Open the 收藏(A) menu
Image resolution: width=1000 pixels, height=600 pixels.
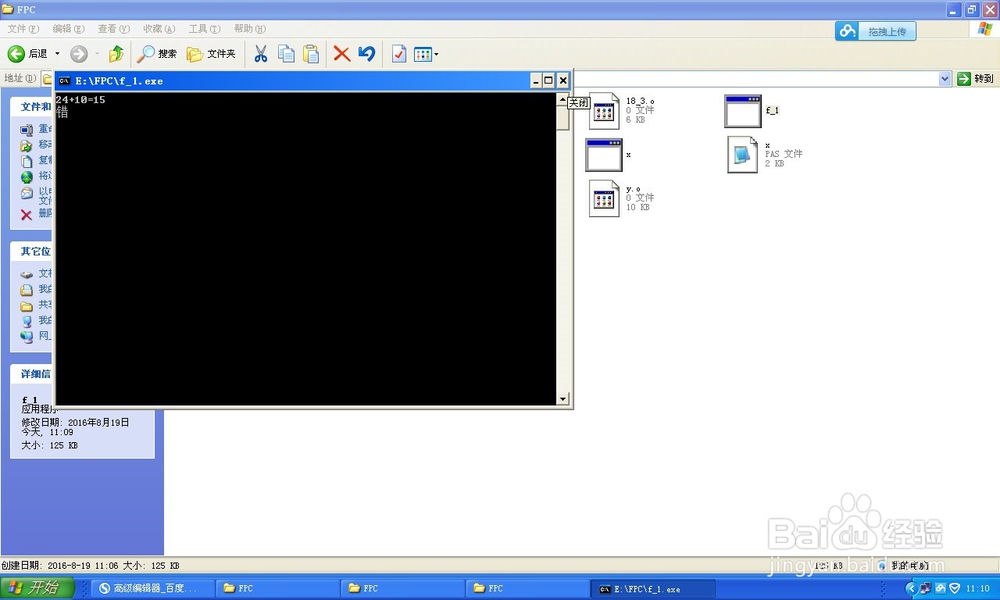159,29
